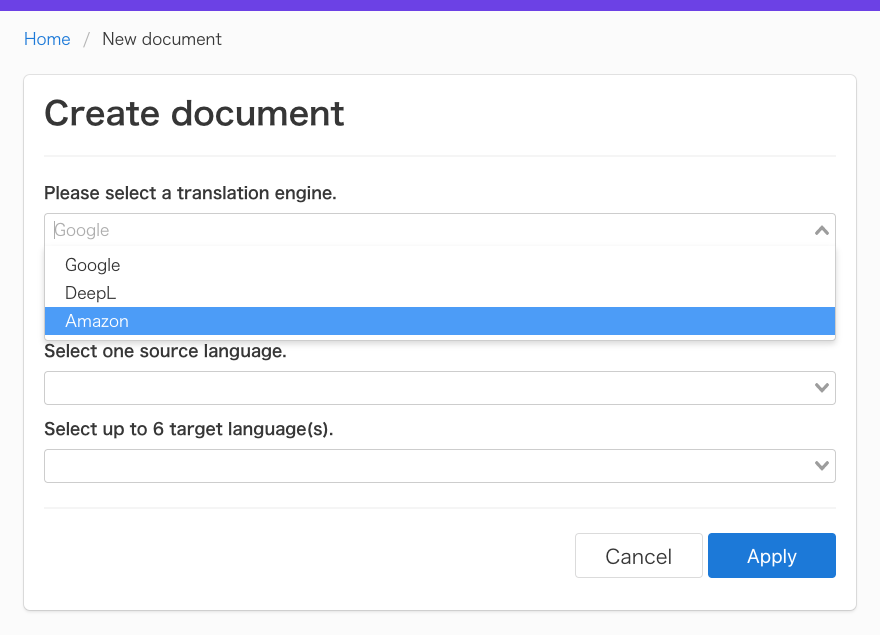Collapse the translation engine dropdown arrow
The image size is (880, 635).
point(822,230)
